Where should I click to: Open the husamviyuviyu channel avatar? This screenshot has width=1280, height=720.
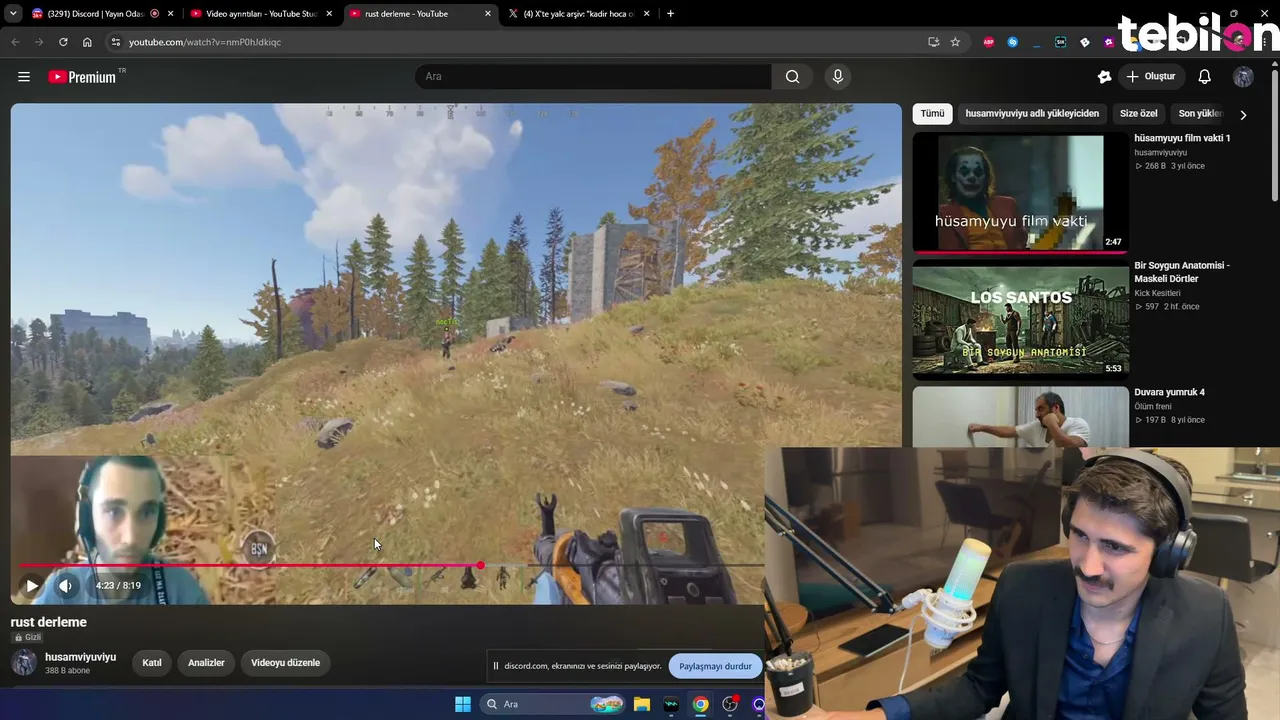[x=24, y=662]
